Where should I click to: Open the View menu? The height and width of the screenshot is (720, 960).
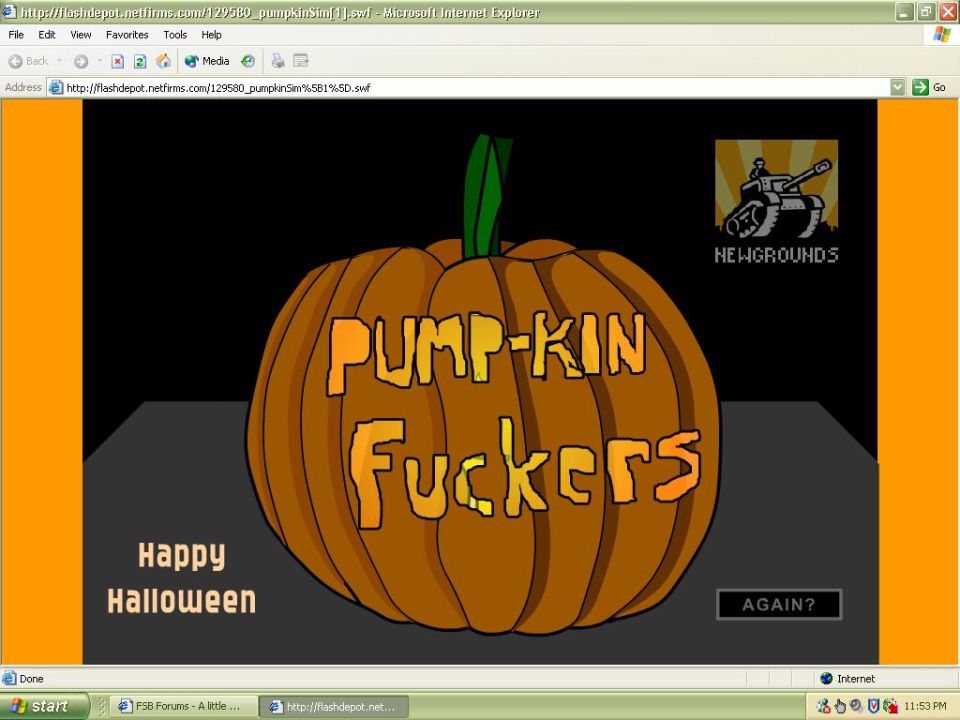(x=81, y=35)
